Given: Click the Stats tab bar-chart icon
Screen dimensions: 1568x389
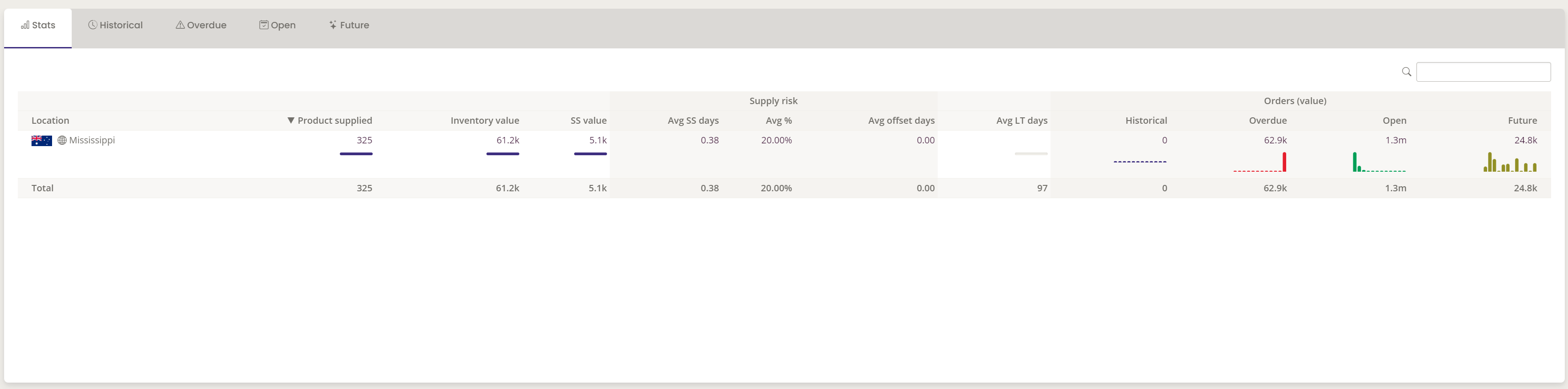Looking at the screenshot, I should pos(25,25).
